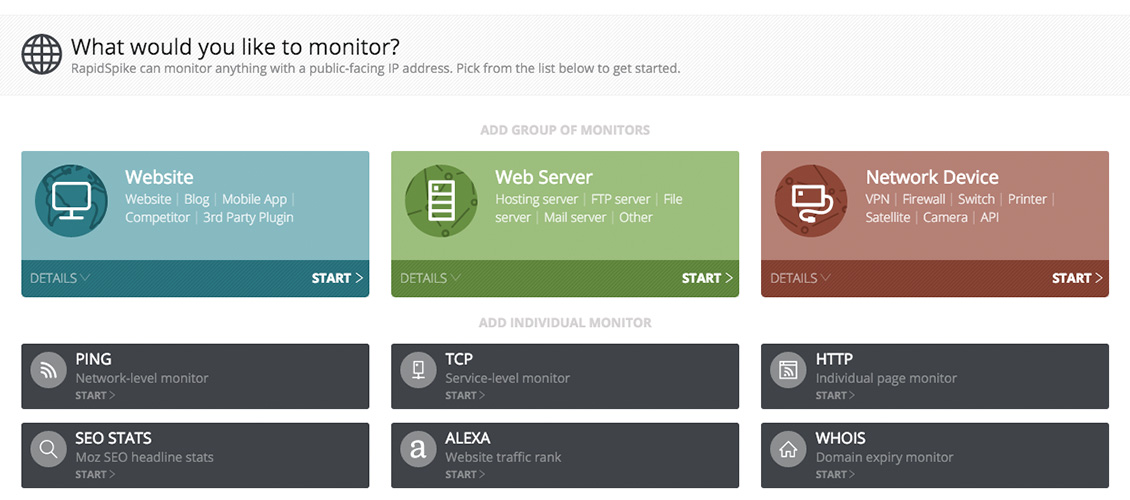Click the Website card title

(159, 177)
